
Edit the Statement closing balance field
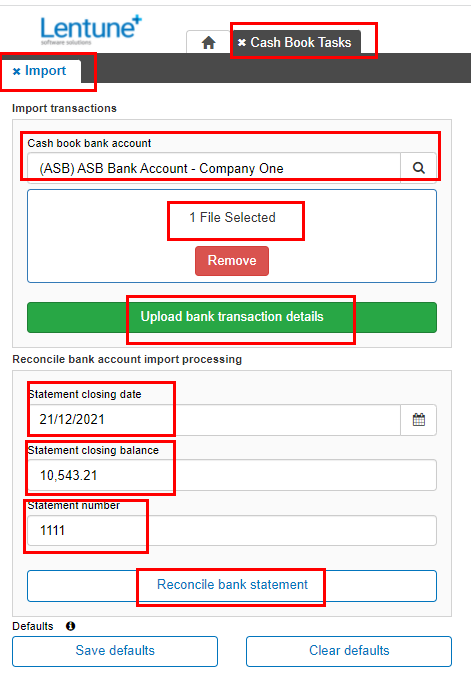(x=232, y=475)
